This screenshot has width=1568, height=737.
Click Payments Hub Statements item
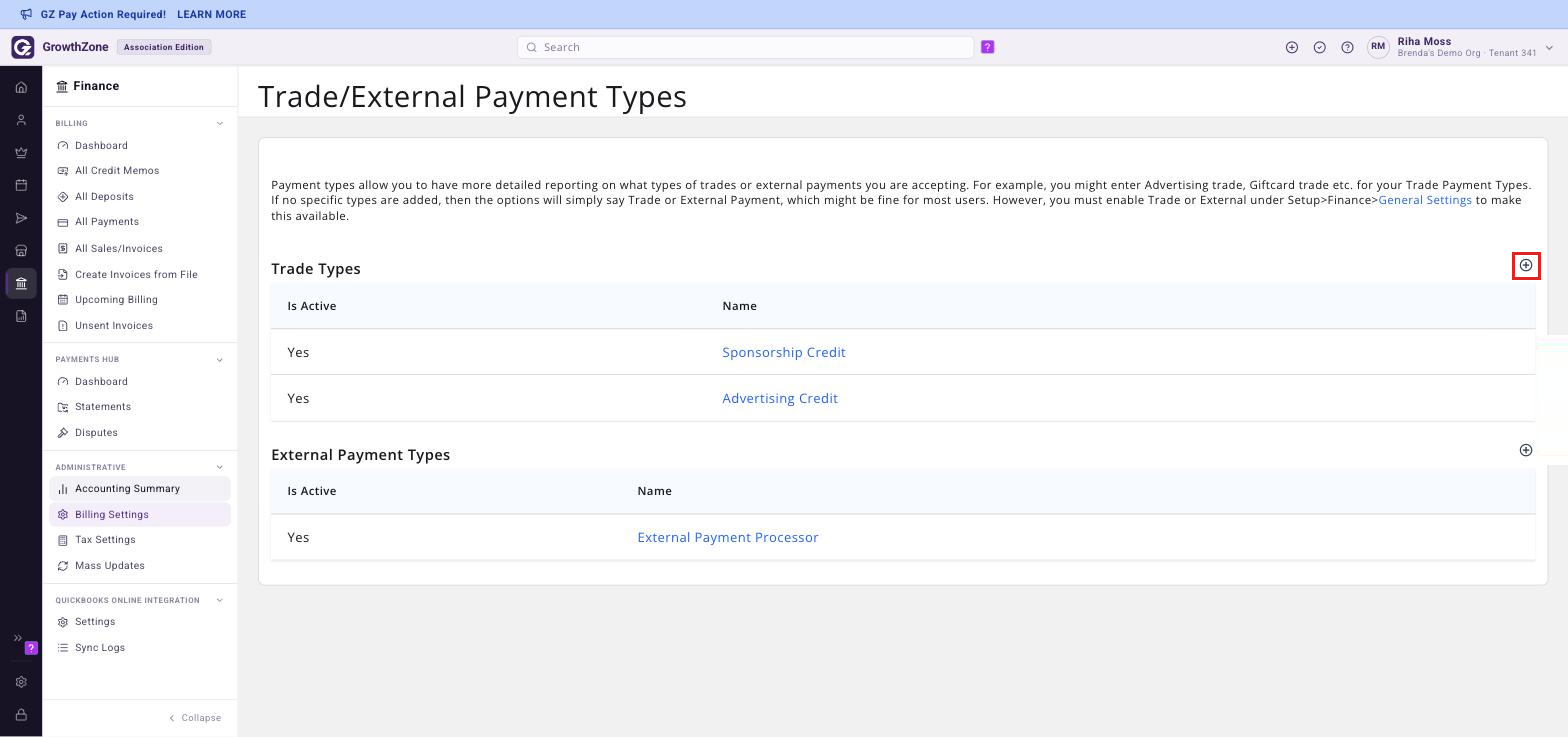pos(103,407)
